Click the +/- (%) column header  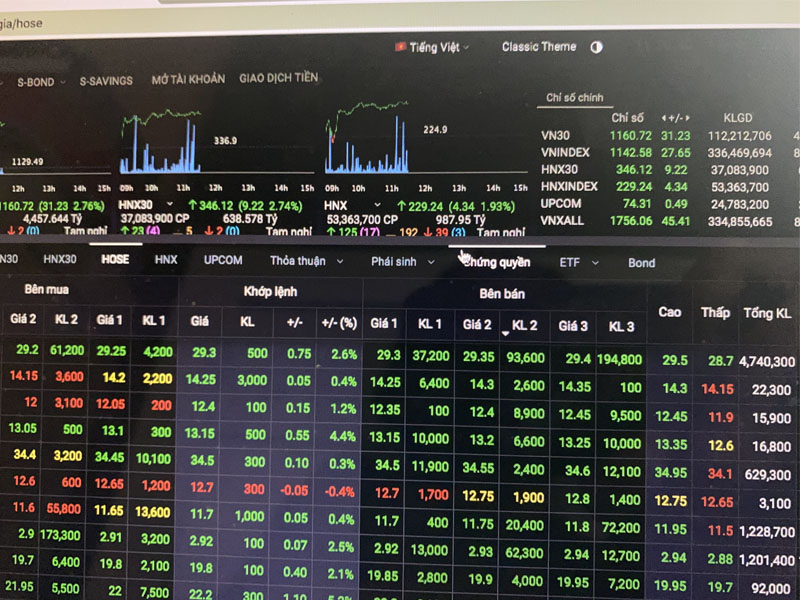coord(339,322)
